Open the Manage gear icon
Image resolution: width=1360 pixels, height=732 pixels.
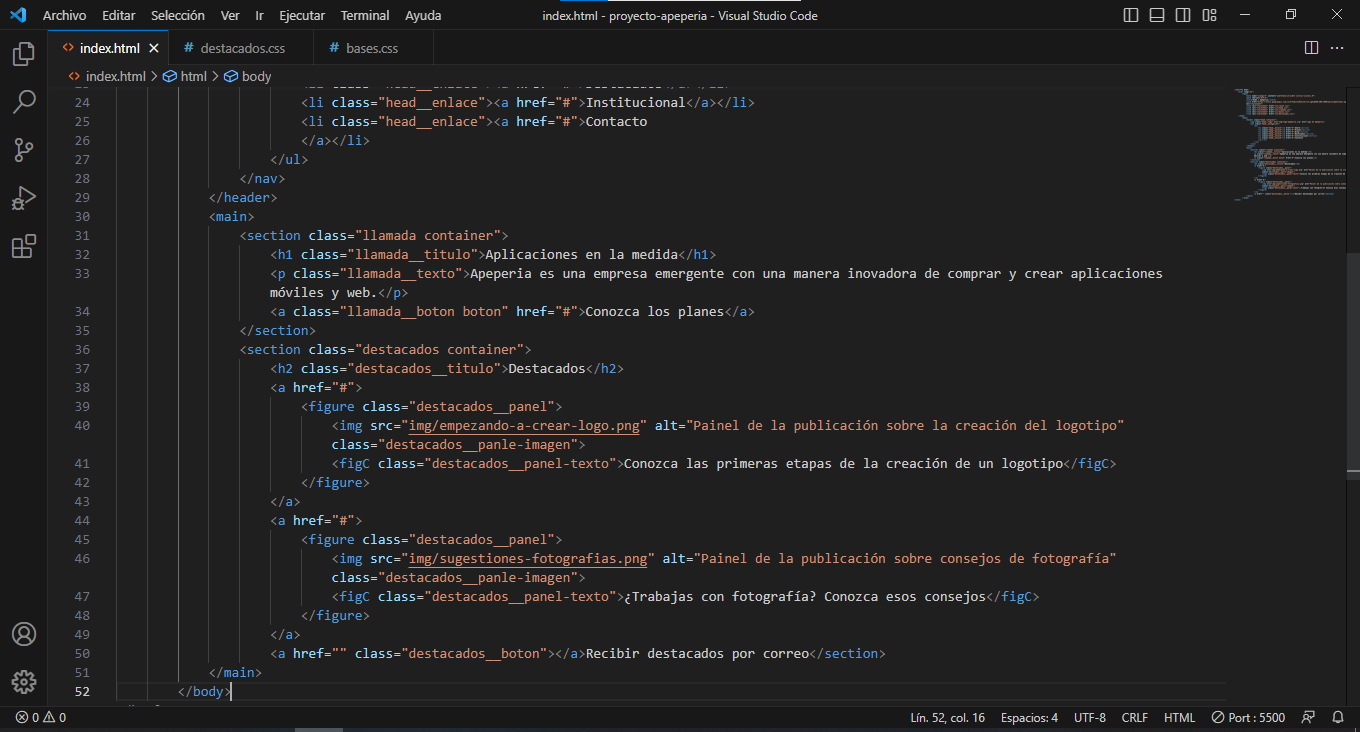click(24, 682)
